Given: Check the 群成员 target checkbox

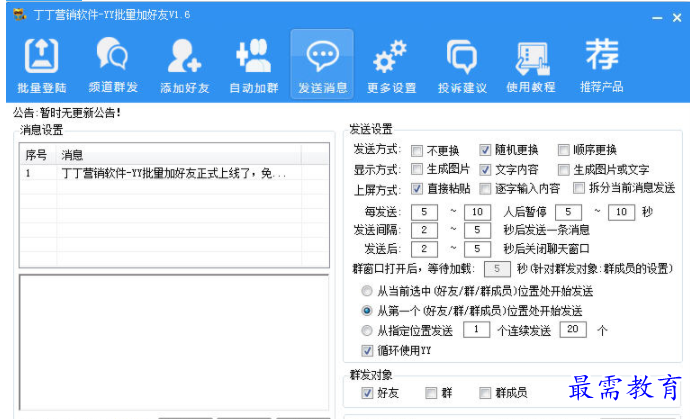Looking at the screenshot, I should tap(485, 393).
